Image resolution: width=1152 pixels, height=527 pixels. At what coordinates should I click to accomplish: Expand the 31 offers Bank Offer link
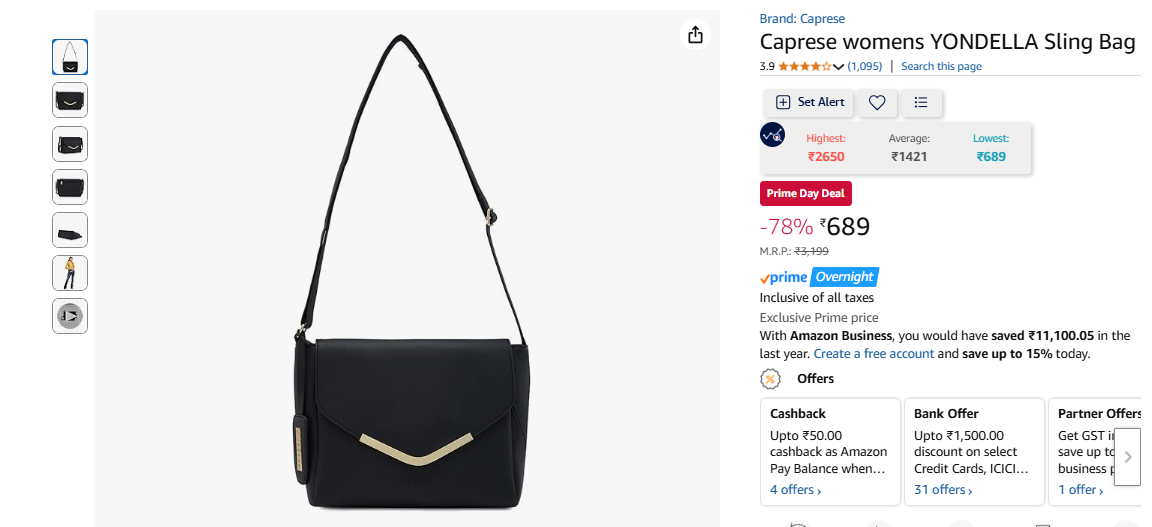coord(943,490)
